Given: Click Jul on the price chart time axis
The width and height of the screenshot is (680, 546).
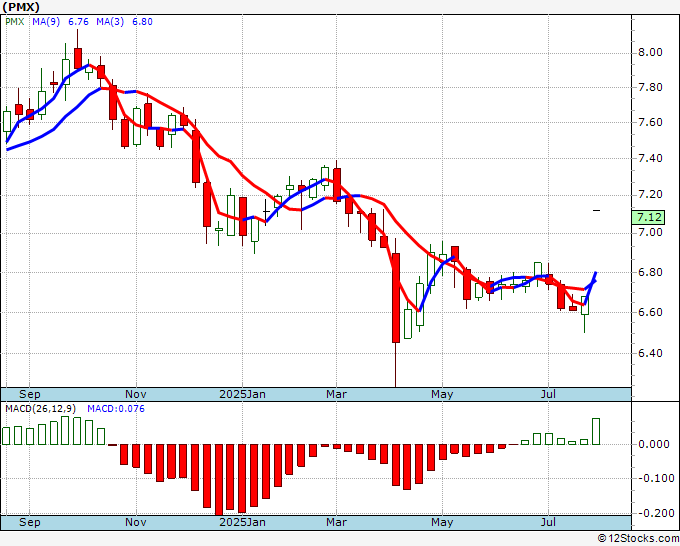Looking at the screenshot, I should [549, 394].
